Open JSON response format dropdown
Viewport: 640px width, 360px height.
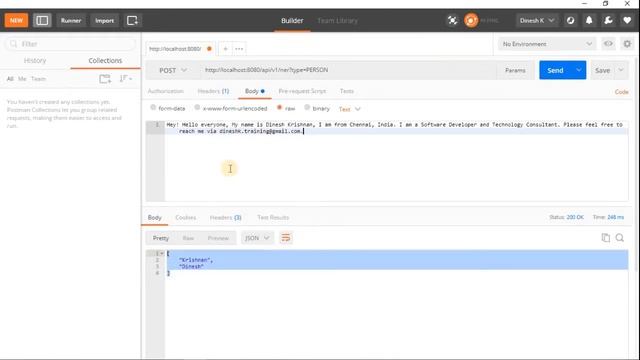(x=257, y=238)
